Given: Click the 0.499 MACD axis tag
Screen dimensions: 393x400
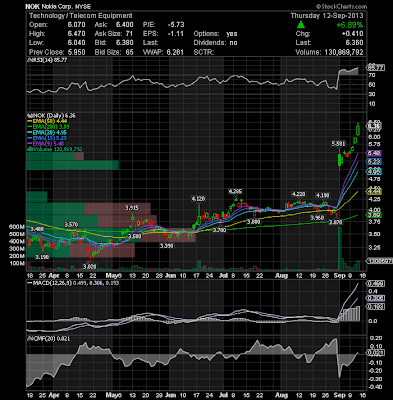Looking at the screenshot, I should pos(375,284).
